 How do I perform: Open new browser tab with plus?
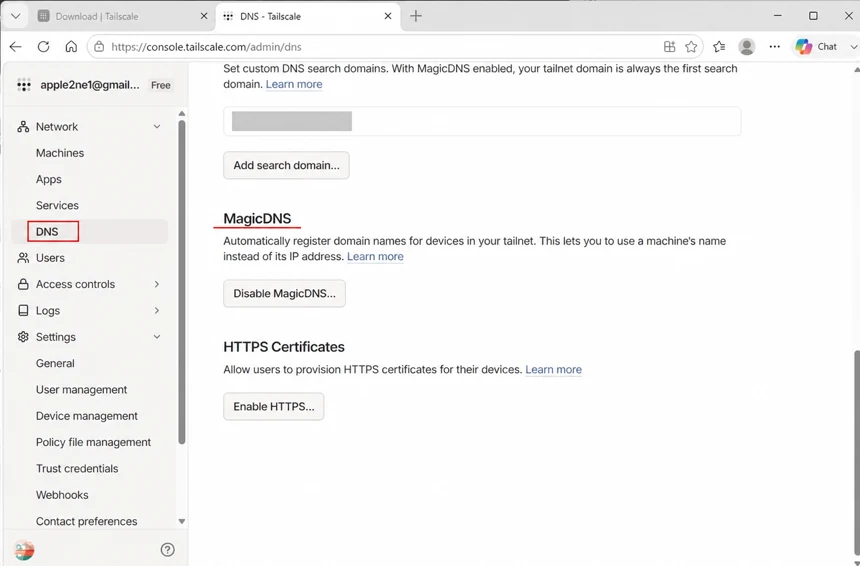(x=416, y=16)
